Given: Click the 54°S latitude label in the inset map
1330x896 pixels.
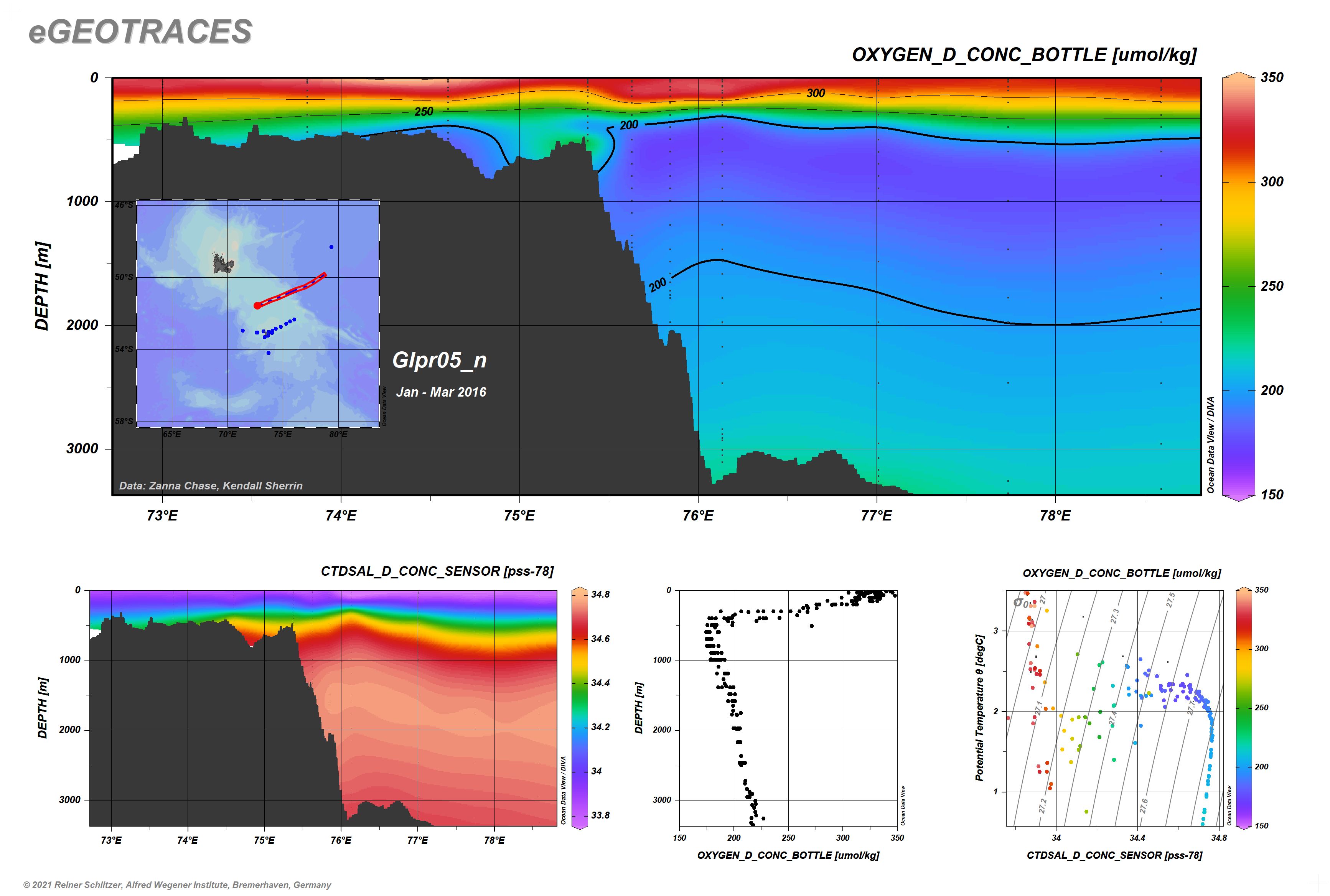Looking at the screenshot, I should click(124, 349).
